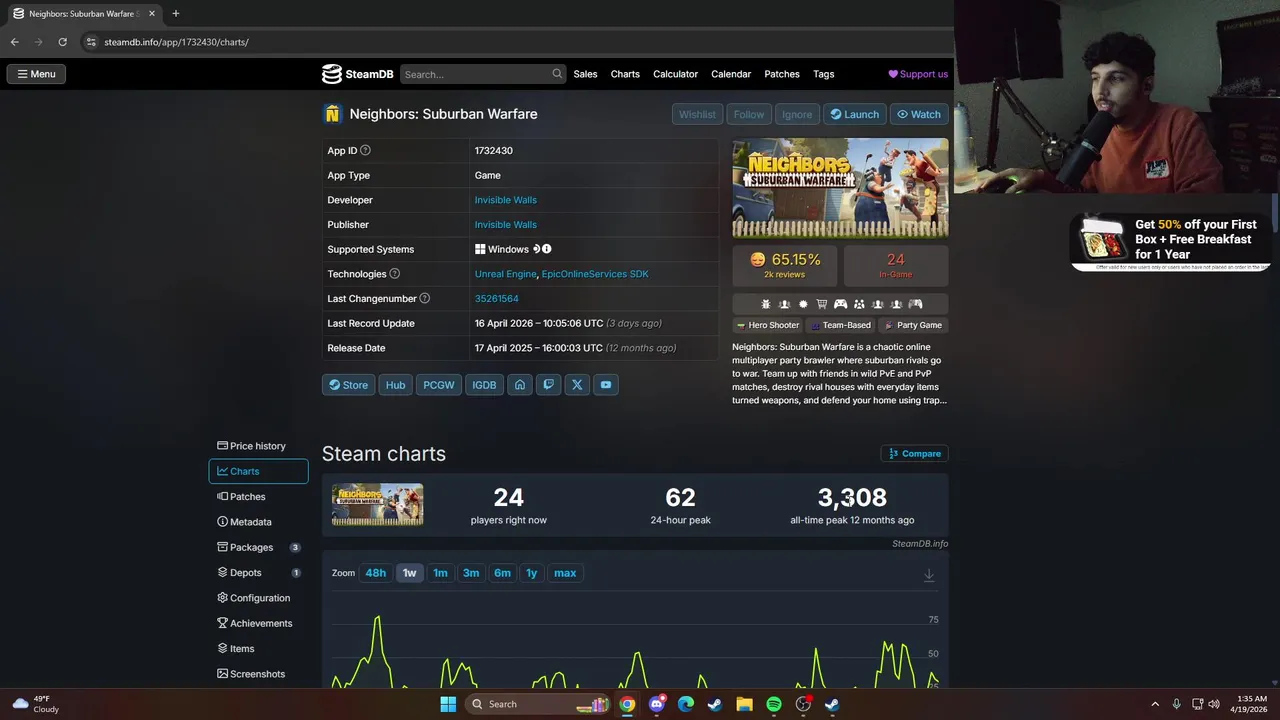
Task: Open the game's X (Twitter) link icon
Action: [577, 385]
